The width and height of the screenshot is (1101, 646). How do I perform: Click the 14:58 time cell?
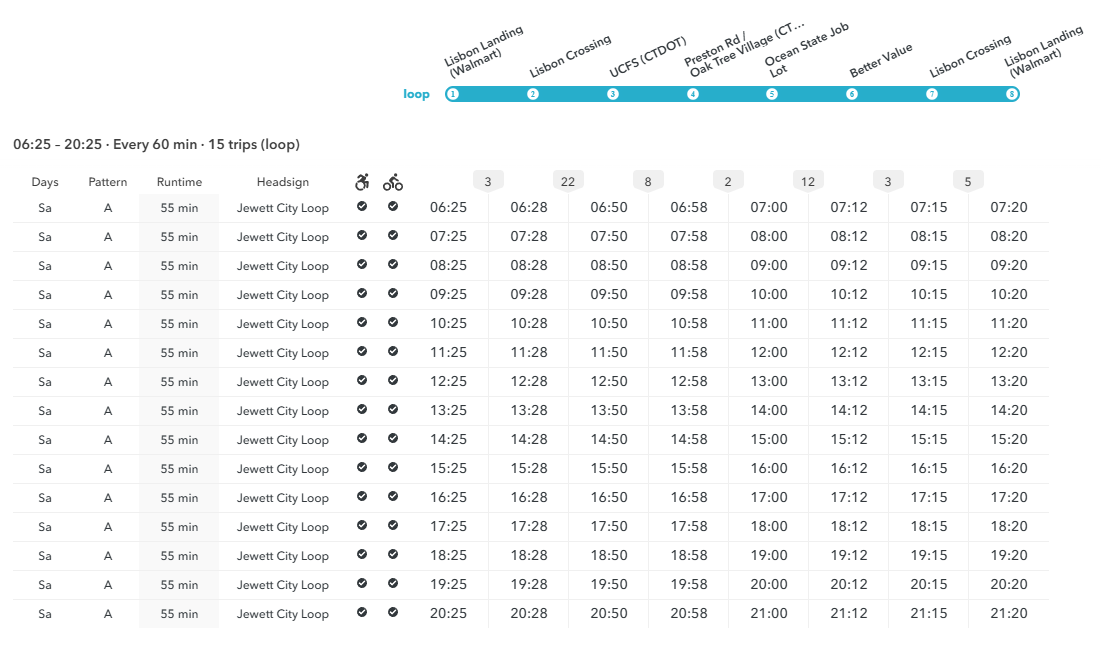[x=689, y=439]
